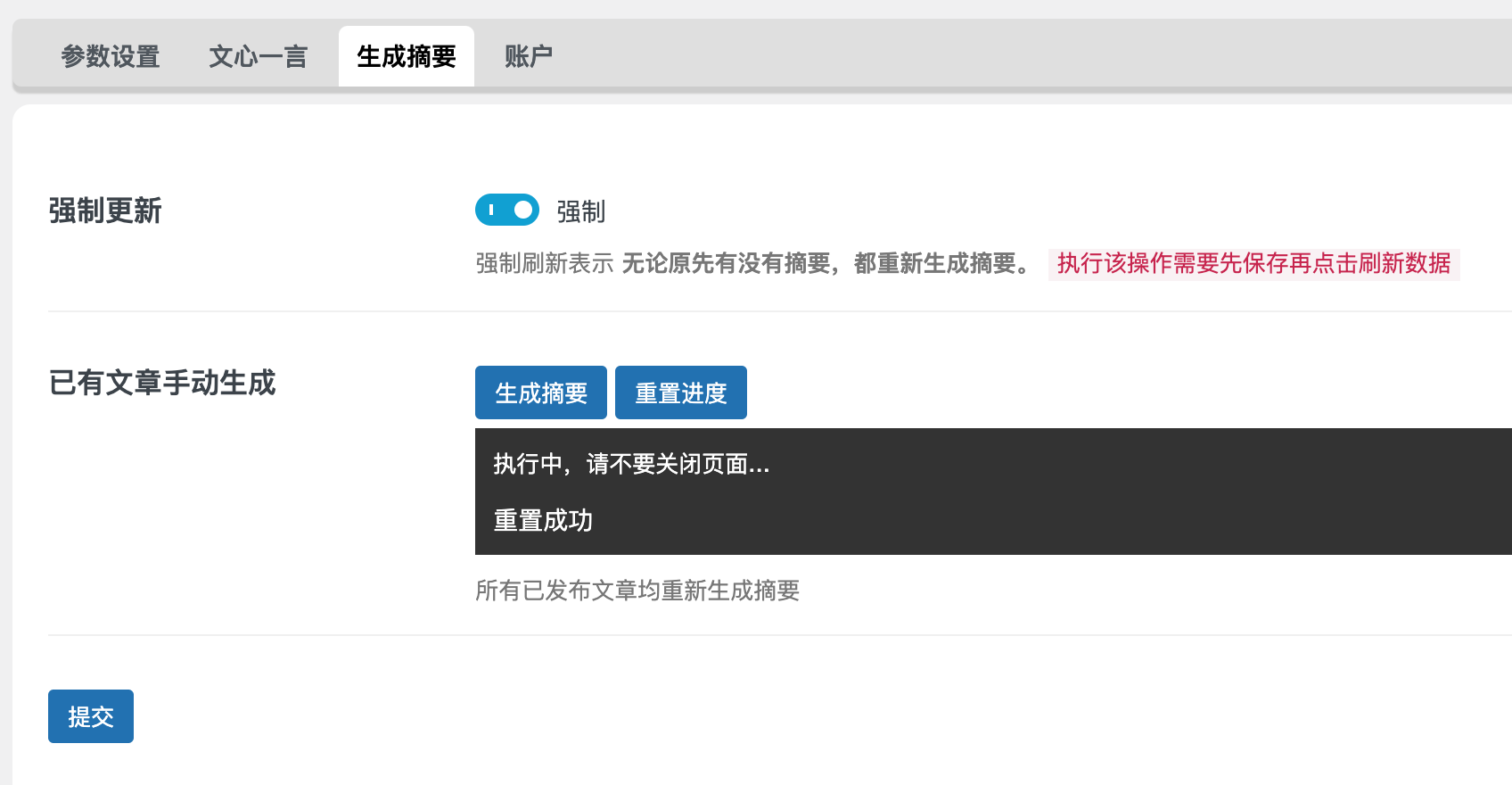Image resolution: width=1512 pixels, height=785 pixels.
Task: Click the 强制更新 section heading
Action: (x=105, y=211)
